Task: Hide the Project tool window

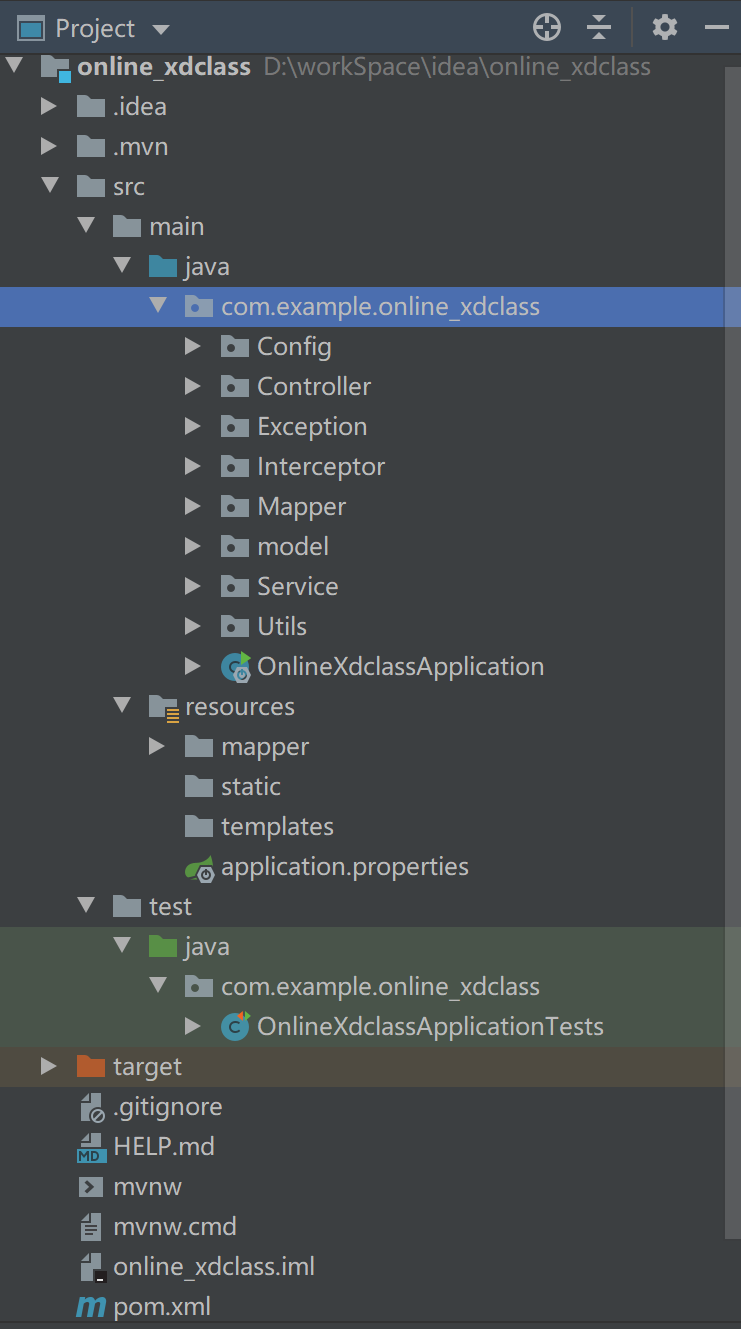Action: 717,28
